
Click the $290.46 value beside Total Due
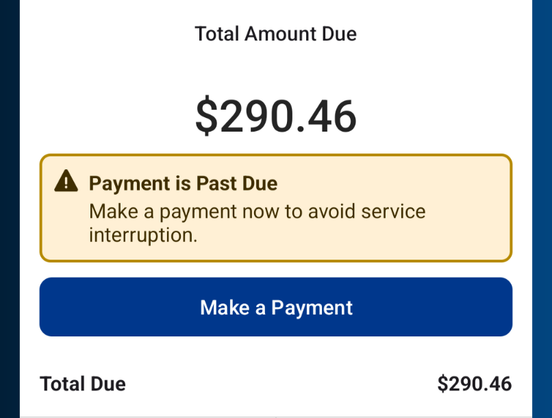474,384
